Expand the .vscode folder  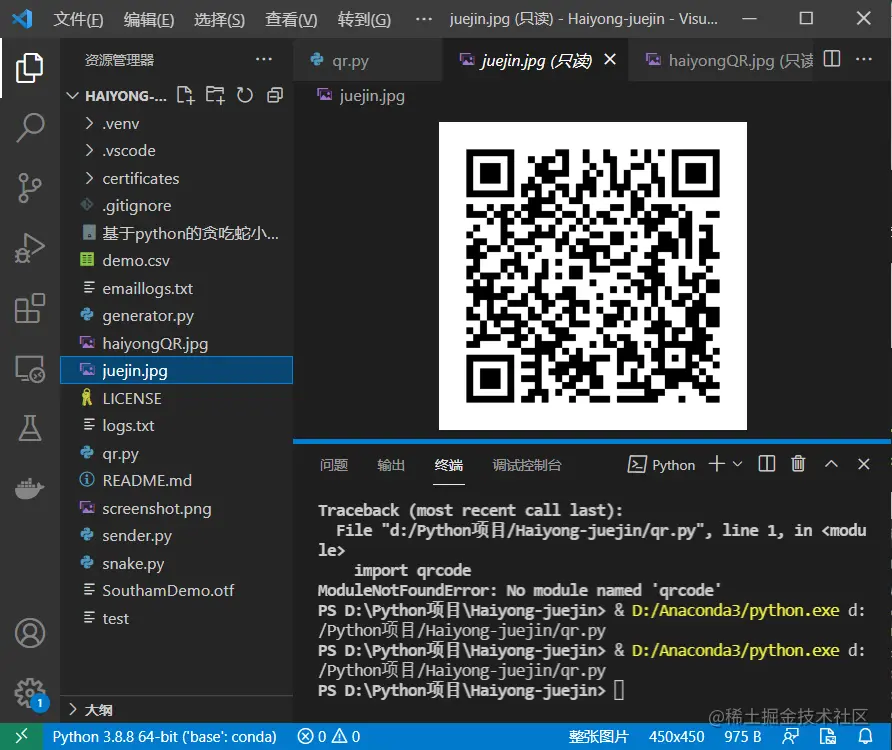point(176,151)
